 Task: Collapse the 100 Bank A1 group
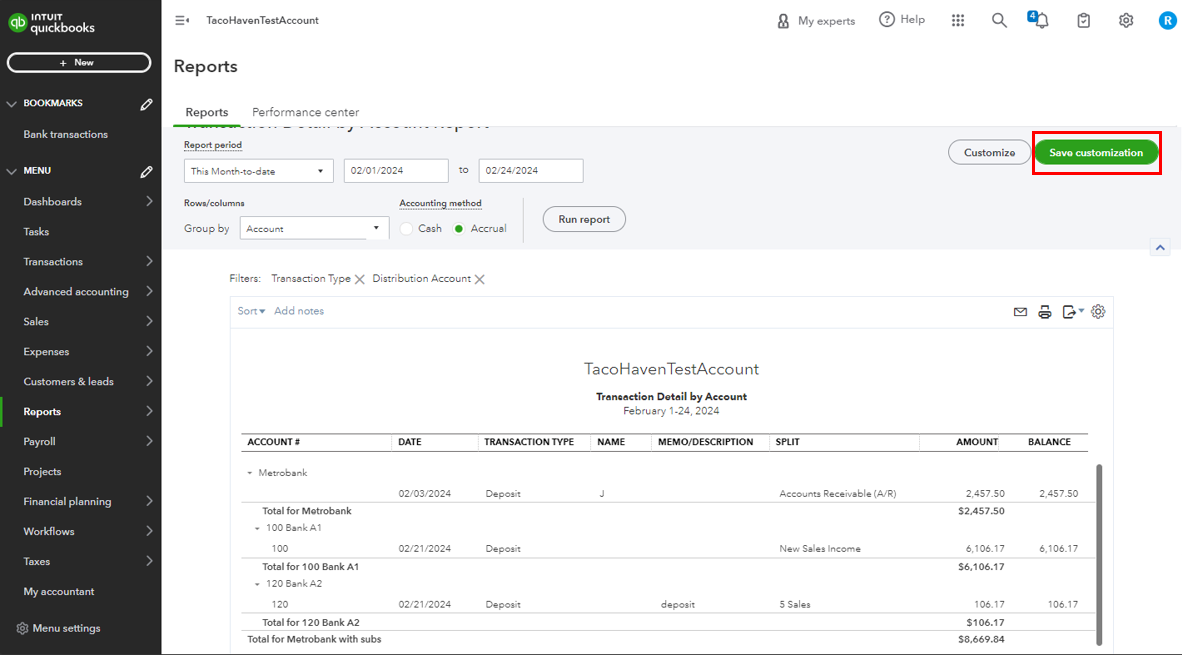[257, 529]
